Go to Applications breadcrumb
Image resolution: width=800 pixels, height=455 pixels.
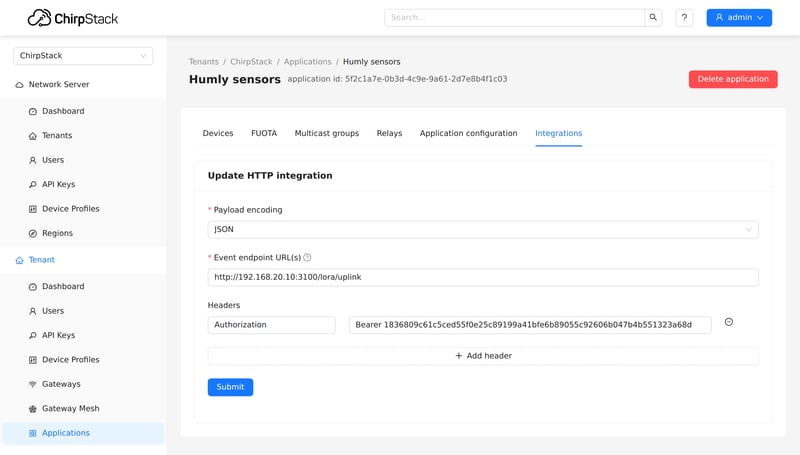[308, 62]
